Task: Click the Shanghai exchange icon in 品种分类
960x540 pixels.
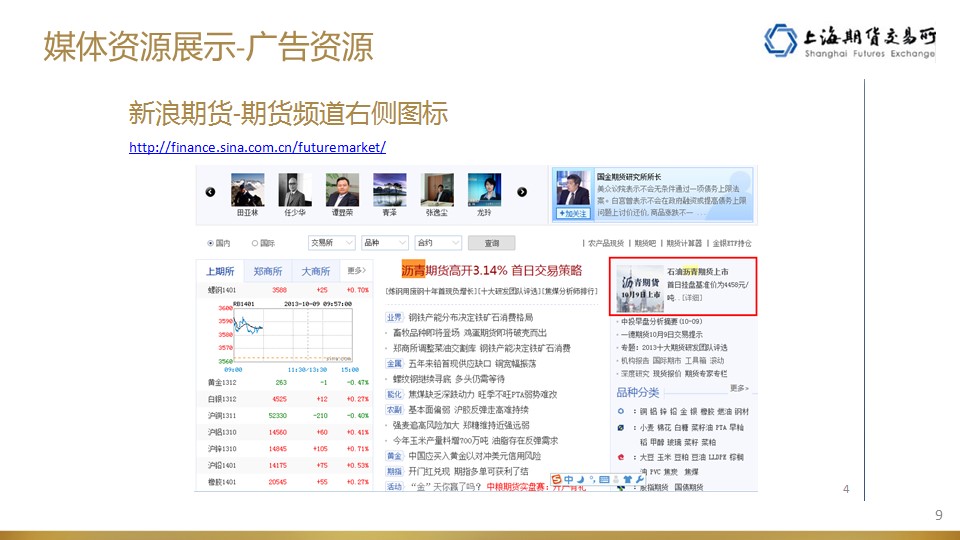Action: [x=621, y=411]
